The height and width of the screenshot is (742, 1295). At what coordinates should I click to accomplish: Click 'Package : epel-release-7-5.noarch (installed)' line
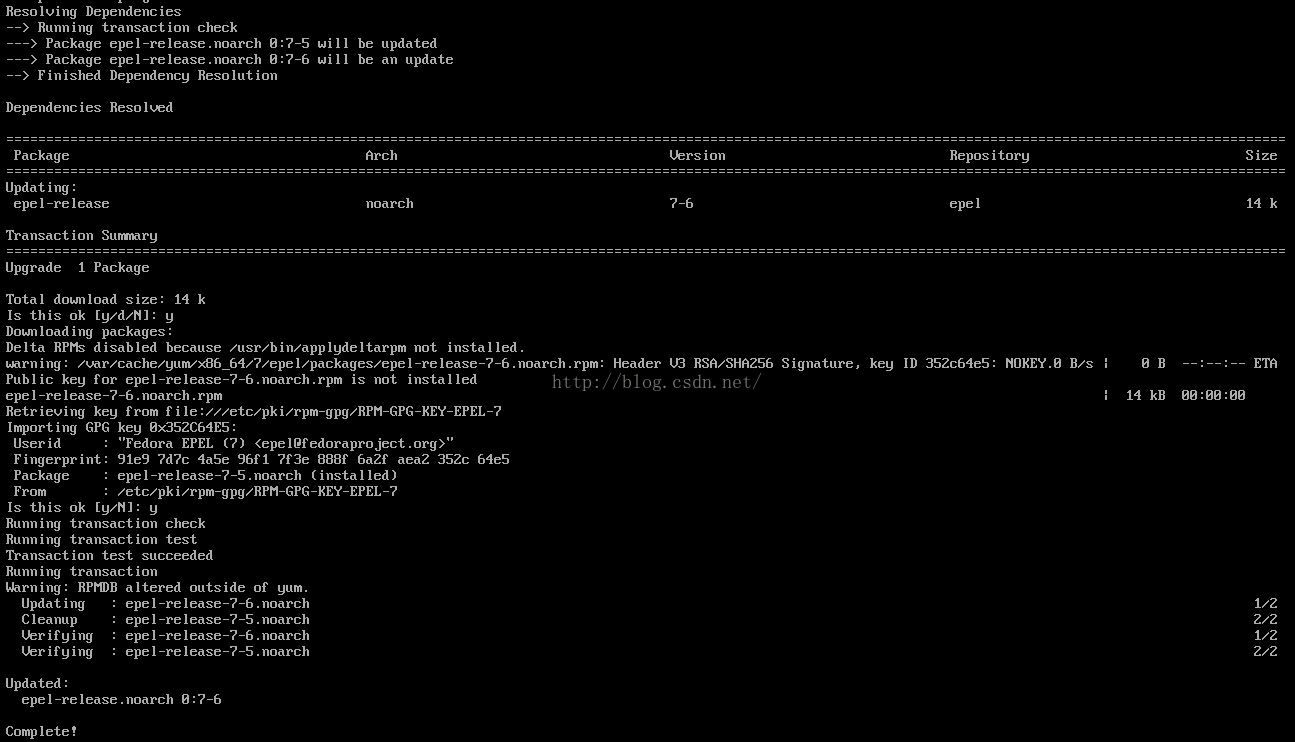[206, 476]
